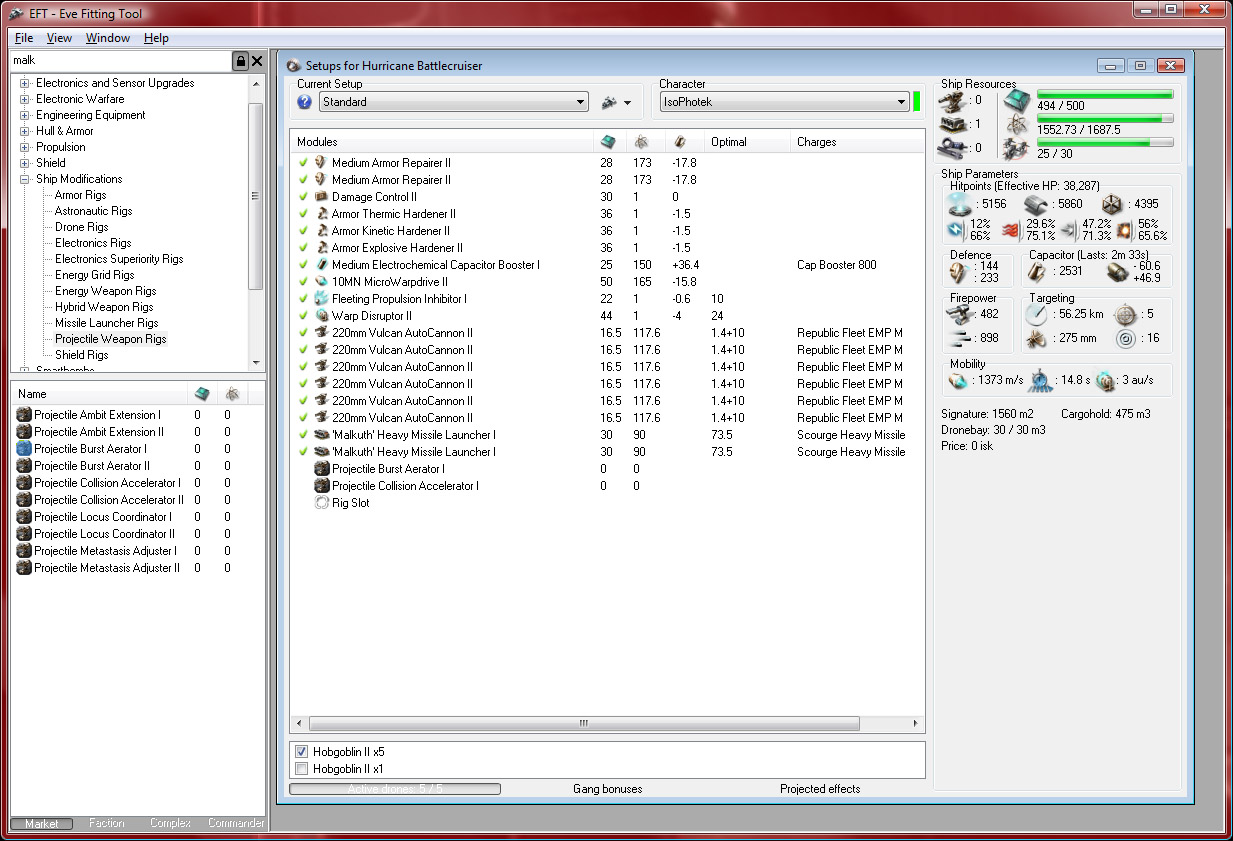Click the powergrid atom icon in Ship Resources

(1017, 124)
